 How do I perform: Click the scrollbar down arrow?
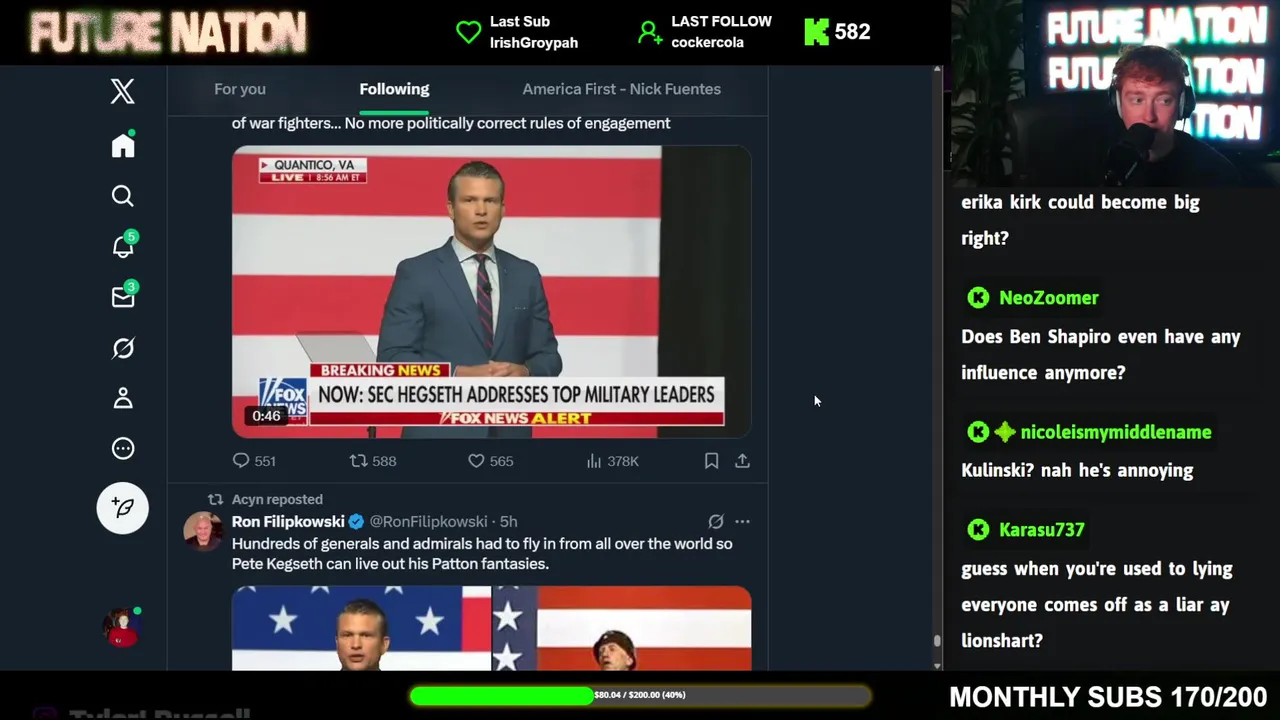tap(937, 665)
